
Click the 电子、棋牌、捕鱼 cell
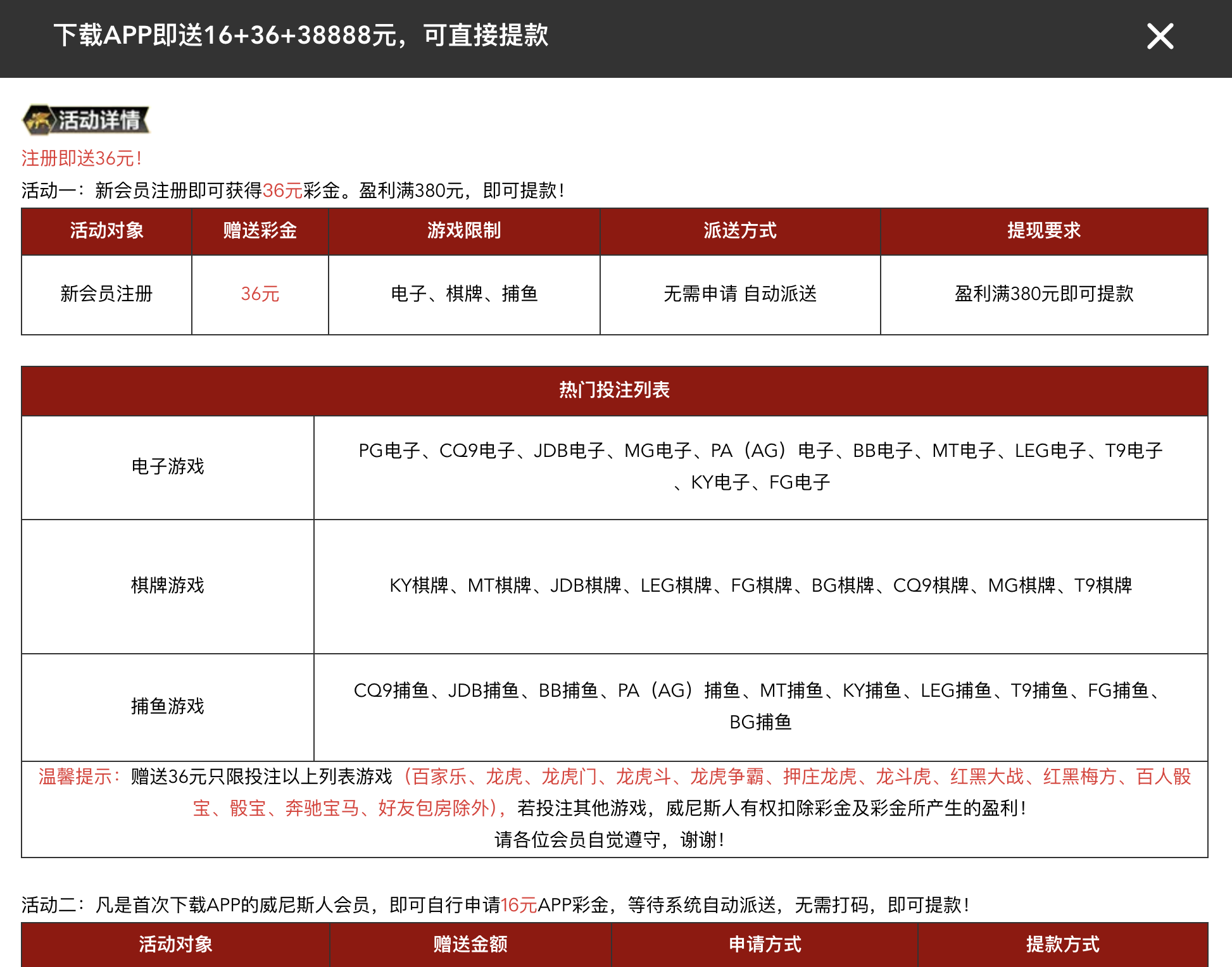[x=464, y=294]
